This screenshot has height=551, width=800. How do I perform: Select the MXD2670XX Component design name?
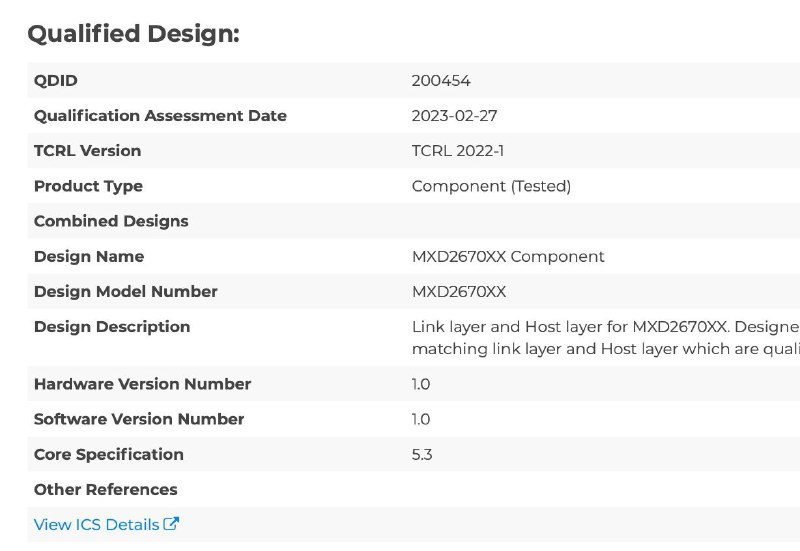508,257
